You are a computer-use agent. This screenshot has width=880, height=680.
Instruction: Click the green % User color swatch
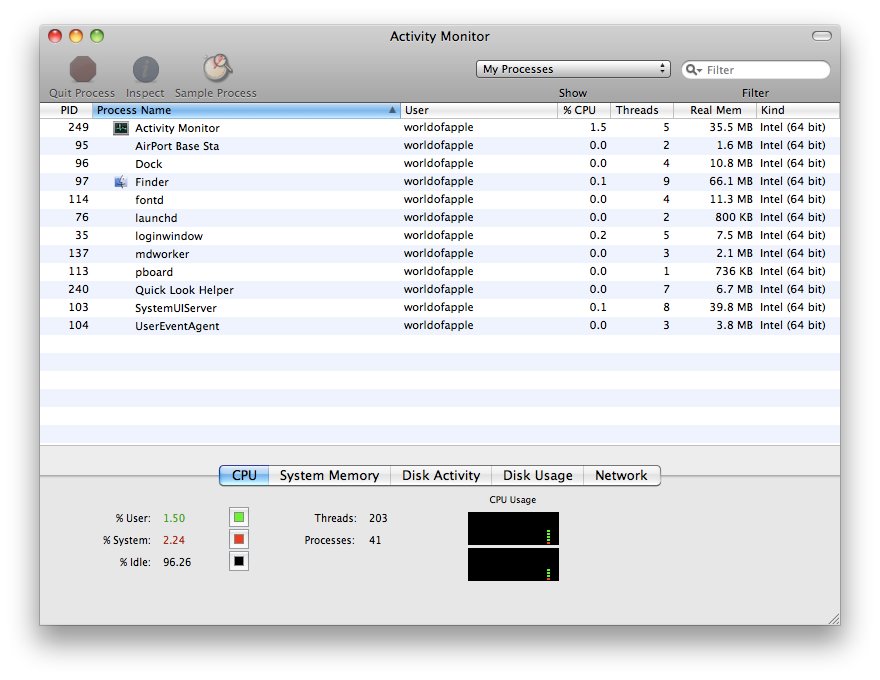239,517
